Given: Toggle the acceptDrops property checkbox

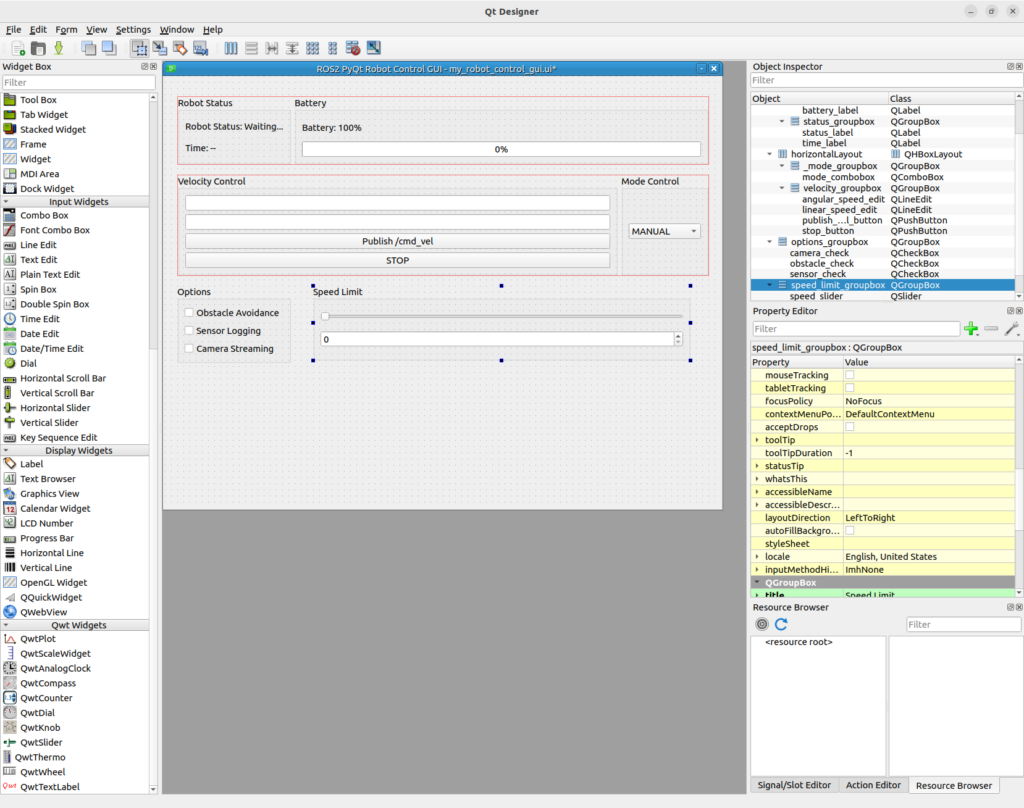Looking at the screenshot, I should 850,427.
